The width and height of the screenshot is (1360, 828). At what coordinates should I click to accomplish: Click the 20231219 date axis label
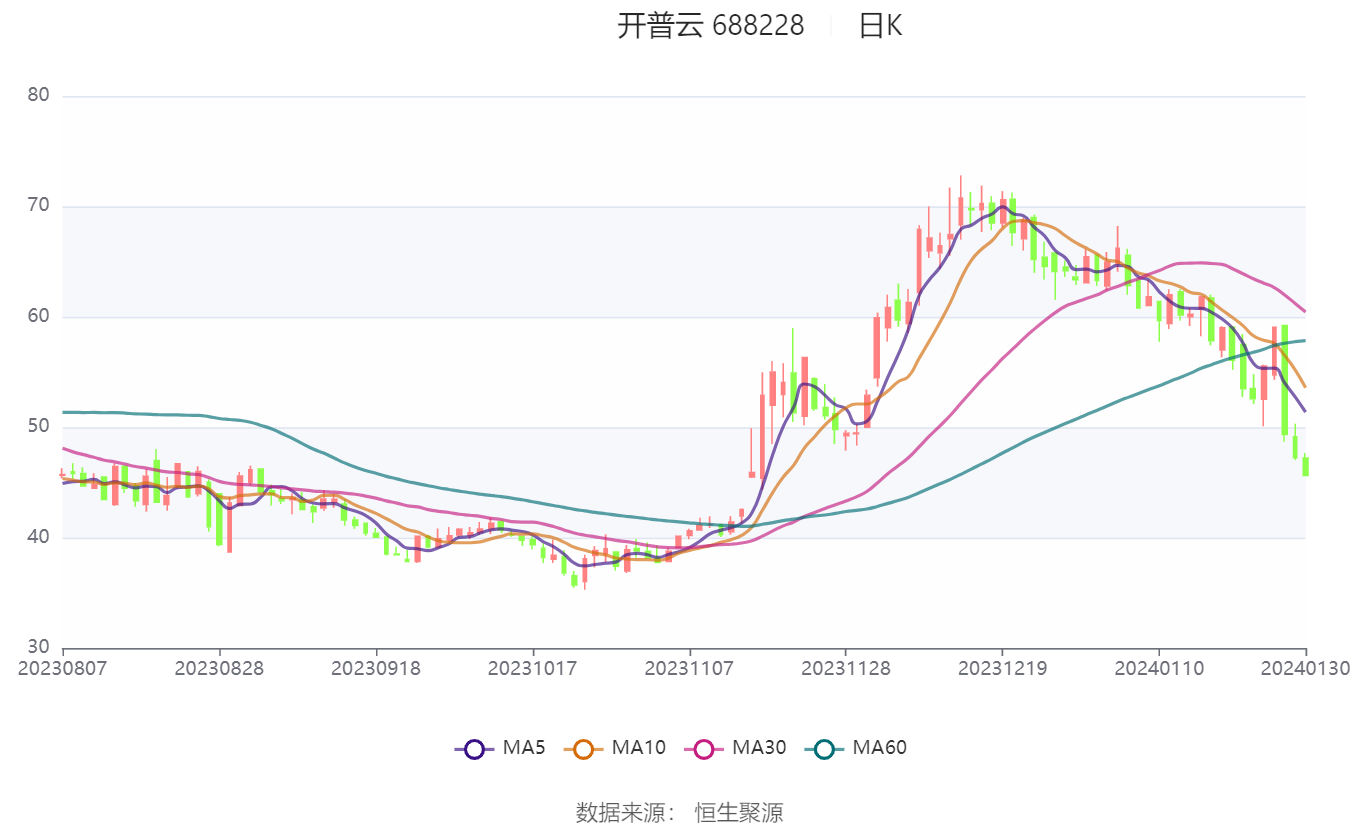pyautogui.click(x=1003, y=668)
